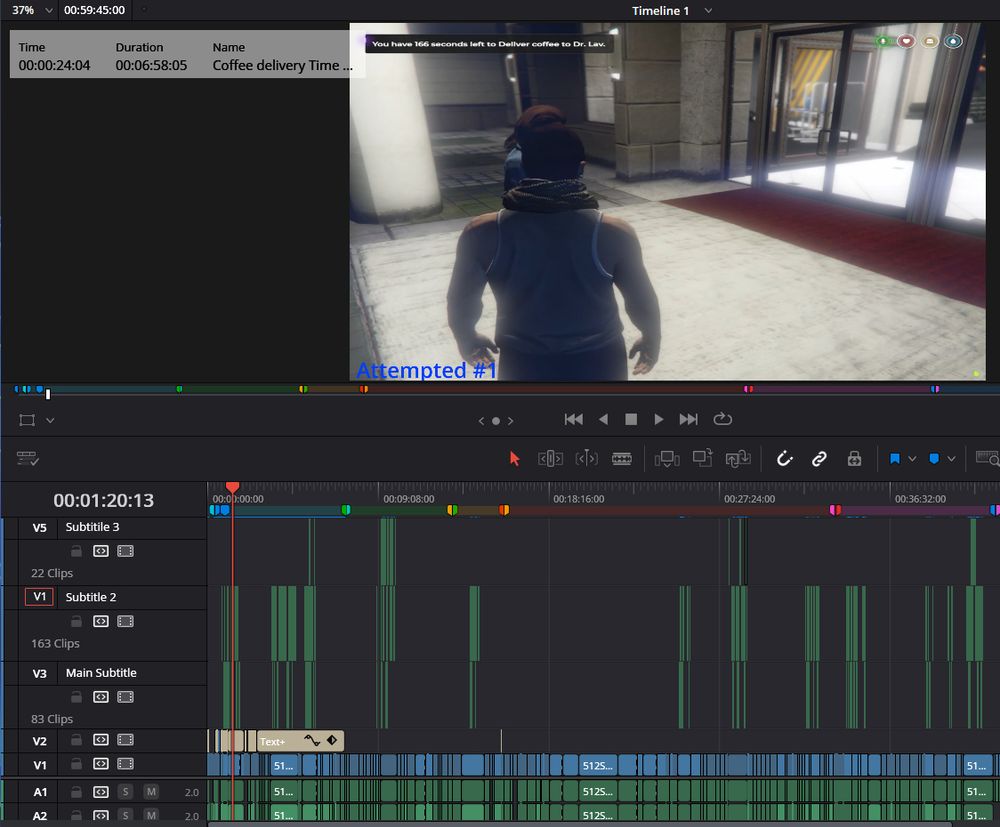Viewport: 1000px width, 827px height.
Task: Lock the A1 audio track
Action: click(x=77, y=792)
